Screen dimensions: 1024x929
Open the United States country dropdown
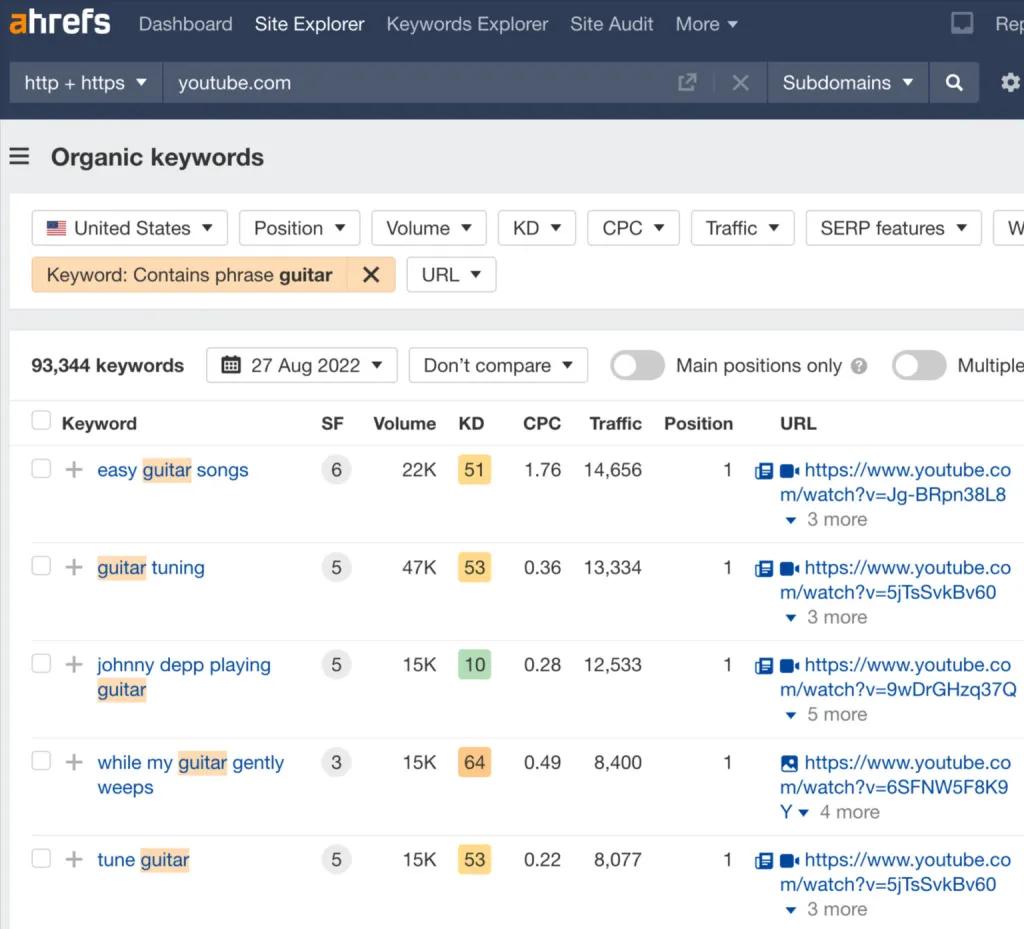click(x=130, y=228)
